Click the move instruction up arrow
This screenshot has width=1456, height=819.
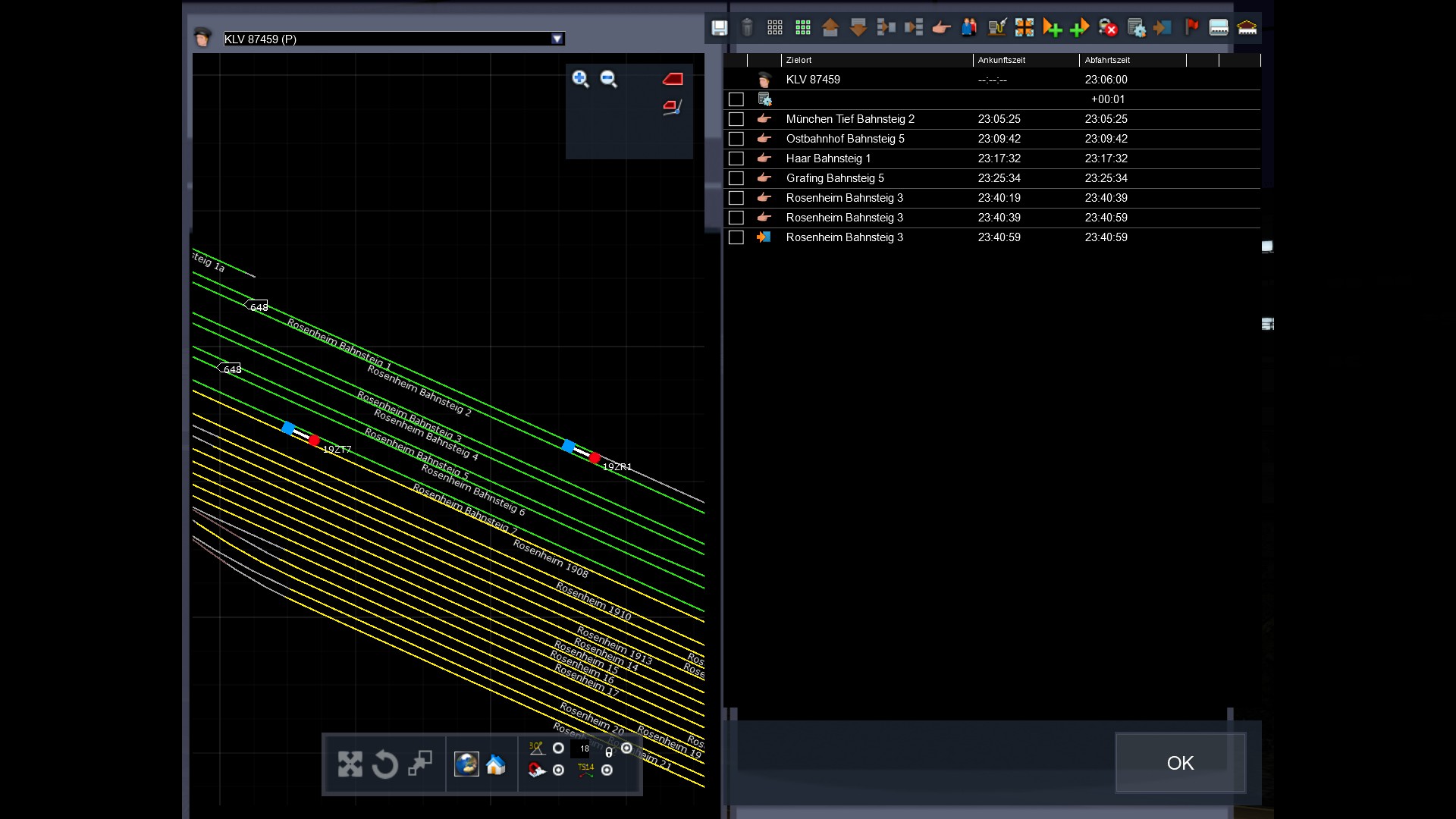[830, 28]
